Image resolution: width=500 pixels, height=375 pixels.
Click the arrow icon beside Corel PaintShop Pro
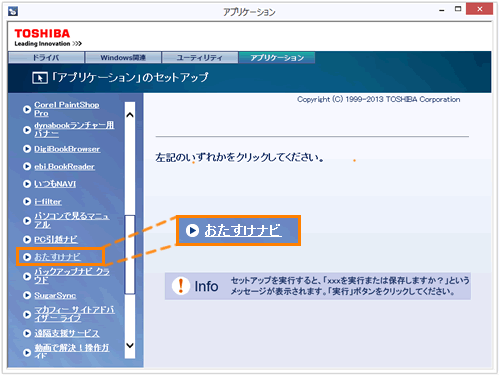[27, 109]
